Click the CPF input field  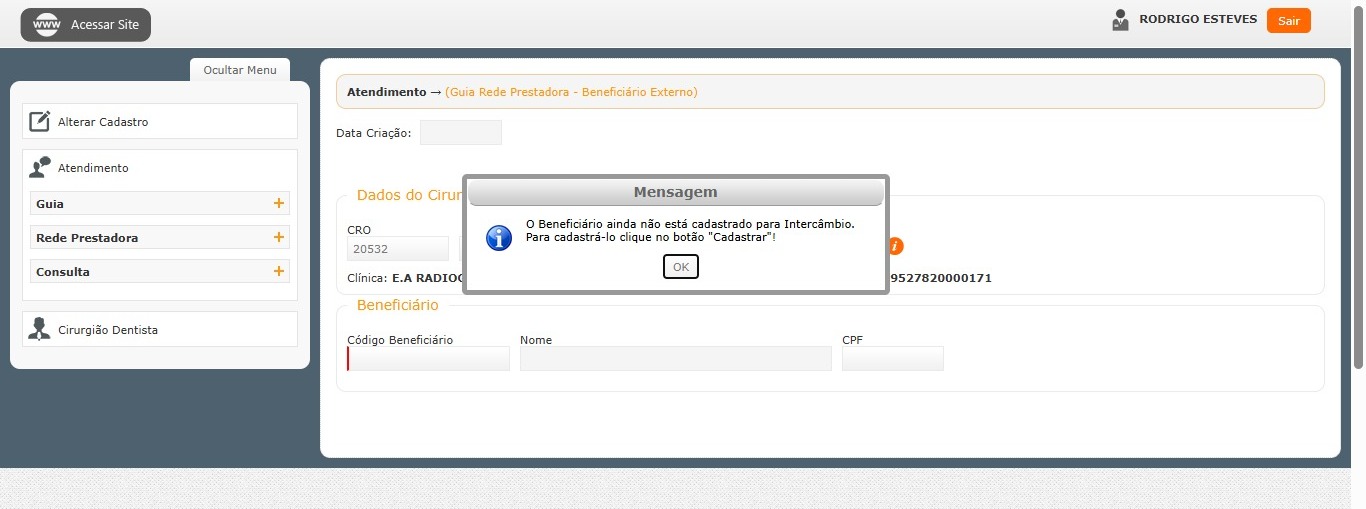tap(893, 358)
